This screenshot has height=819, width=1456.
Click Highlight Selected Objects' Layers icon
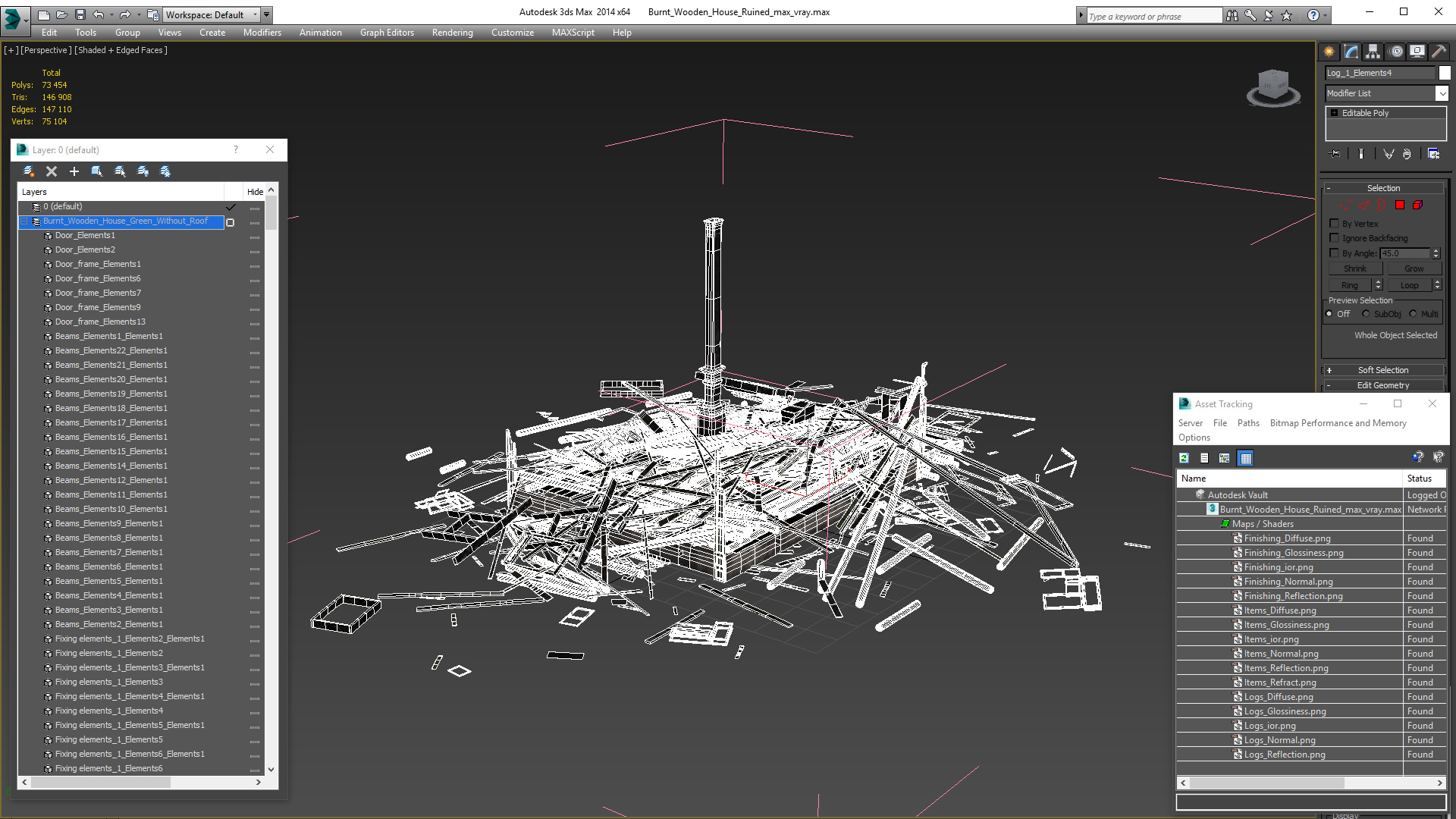pyautogui.click(x=120, y=171)
